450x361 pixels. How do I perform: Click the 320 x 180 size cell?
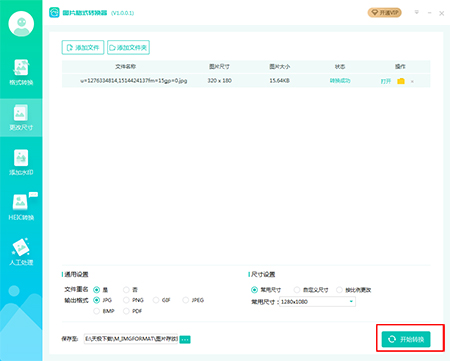[219, 81]
